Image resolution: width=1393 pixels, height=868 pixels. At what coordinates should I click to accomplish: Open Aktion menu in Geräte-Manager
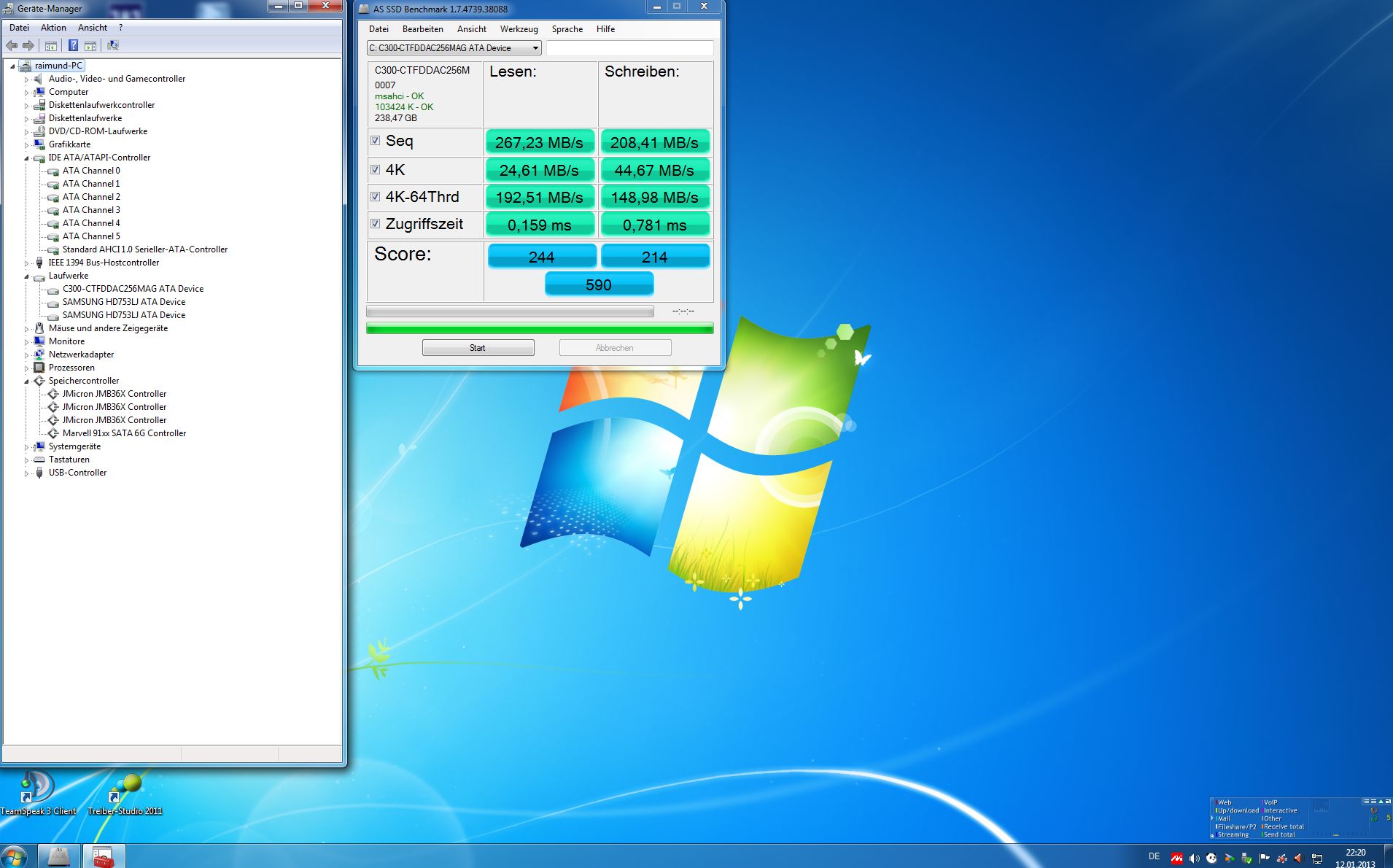[53, 28]
